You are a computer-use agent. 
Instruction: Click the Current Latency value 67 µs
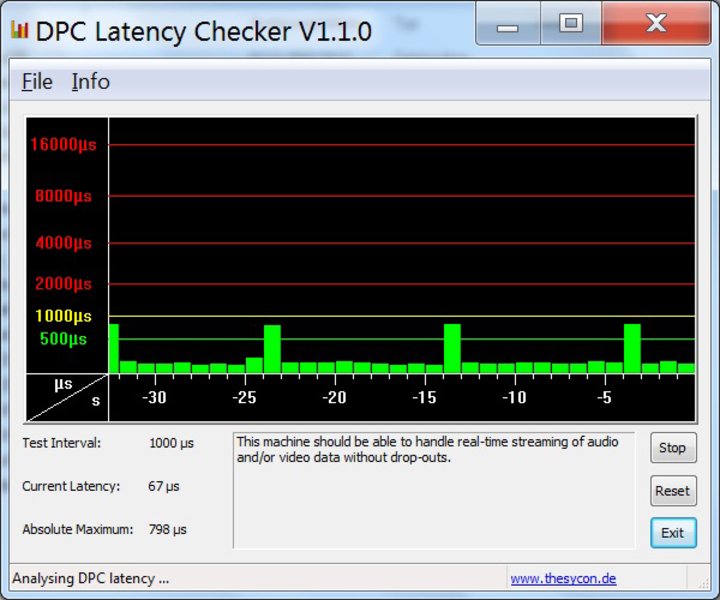point(163,486)
